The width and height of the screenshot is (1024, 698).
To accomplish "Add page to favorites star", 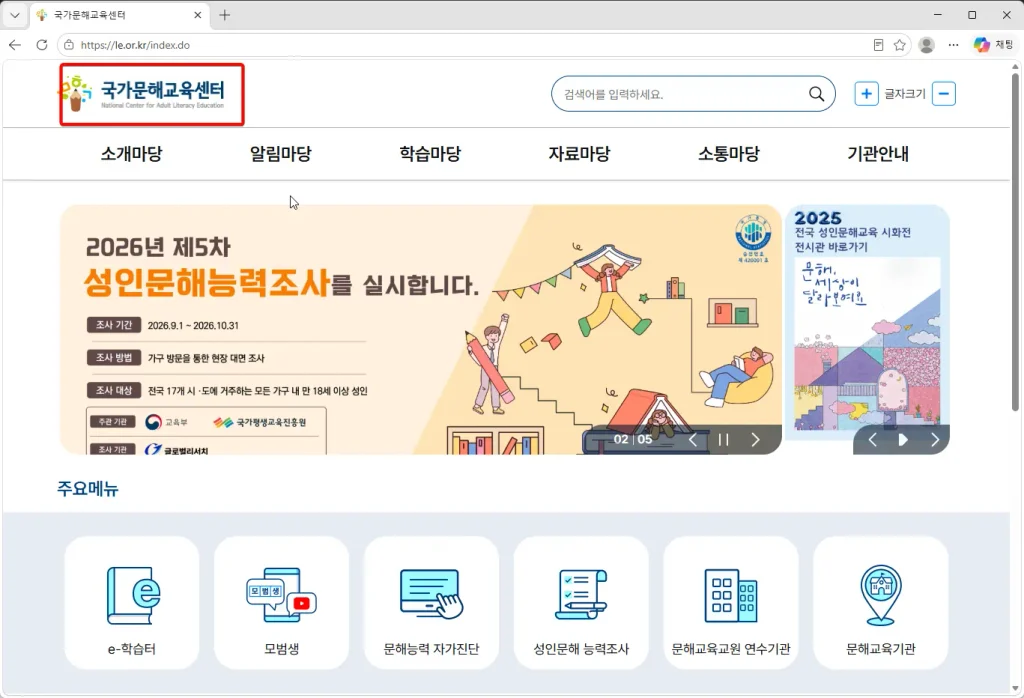I will click(x=899, y=45).
